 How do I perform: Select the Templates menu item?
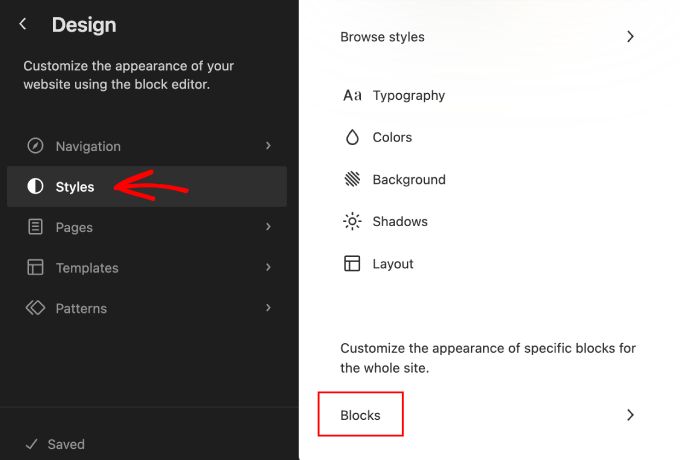click(87, 268)
